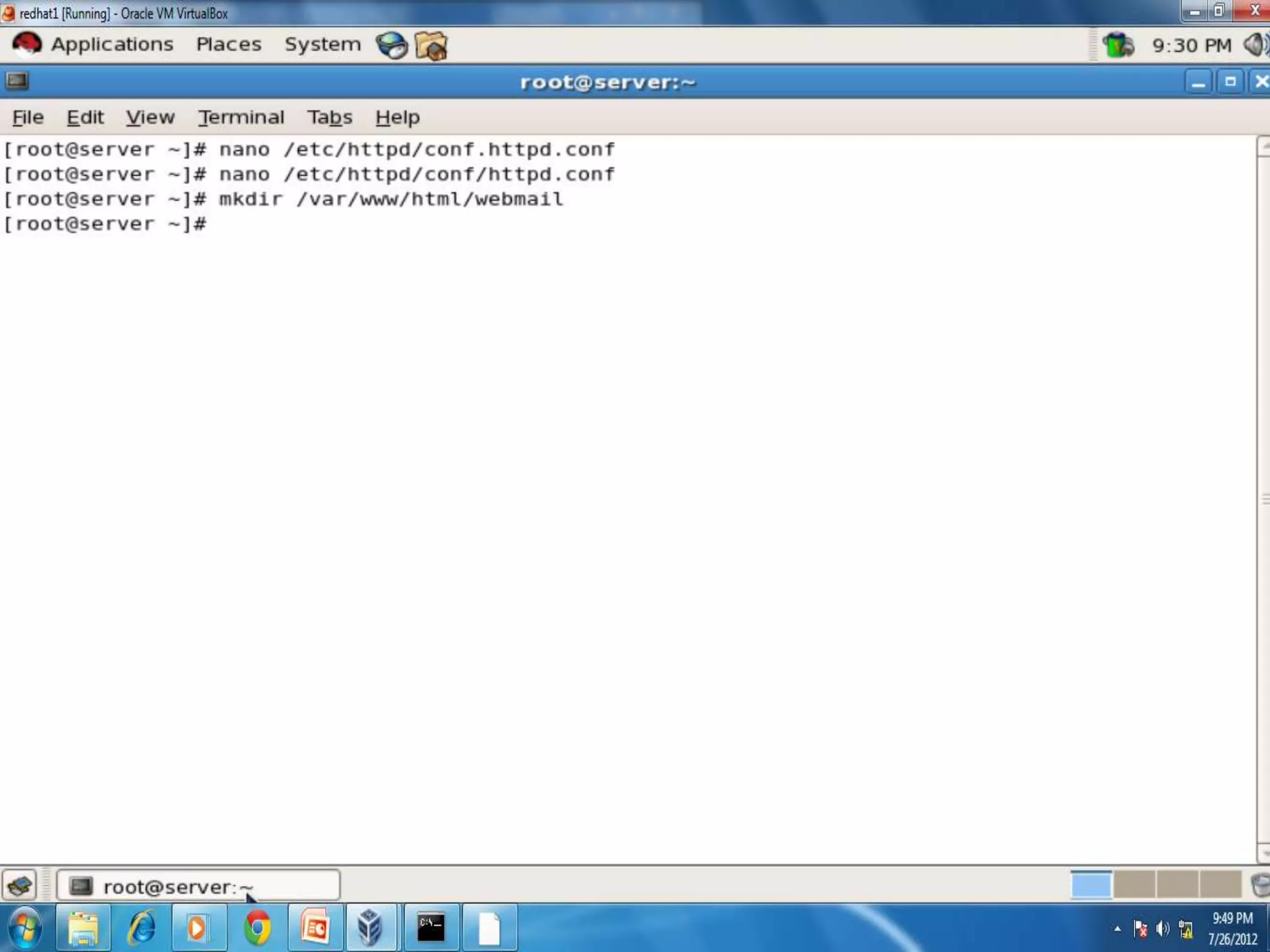
Task: Switch to the second workspace
Action: click(x=1134, y=884)
